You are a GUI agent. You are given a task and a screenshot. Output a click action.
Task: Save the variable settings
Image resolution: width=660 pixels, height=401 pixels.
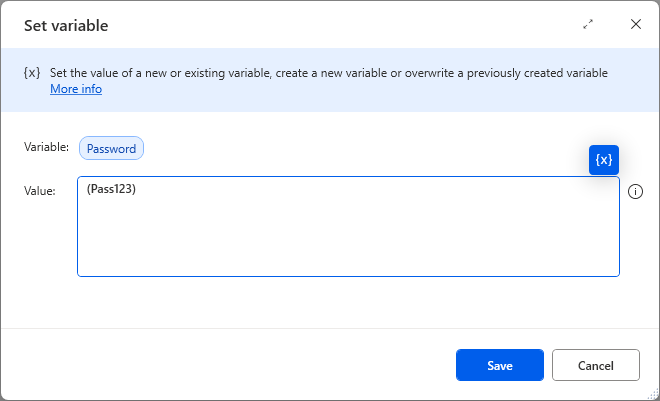500,365
